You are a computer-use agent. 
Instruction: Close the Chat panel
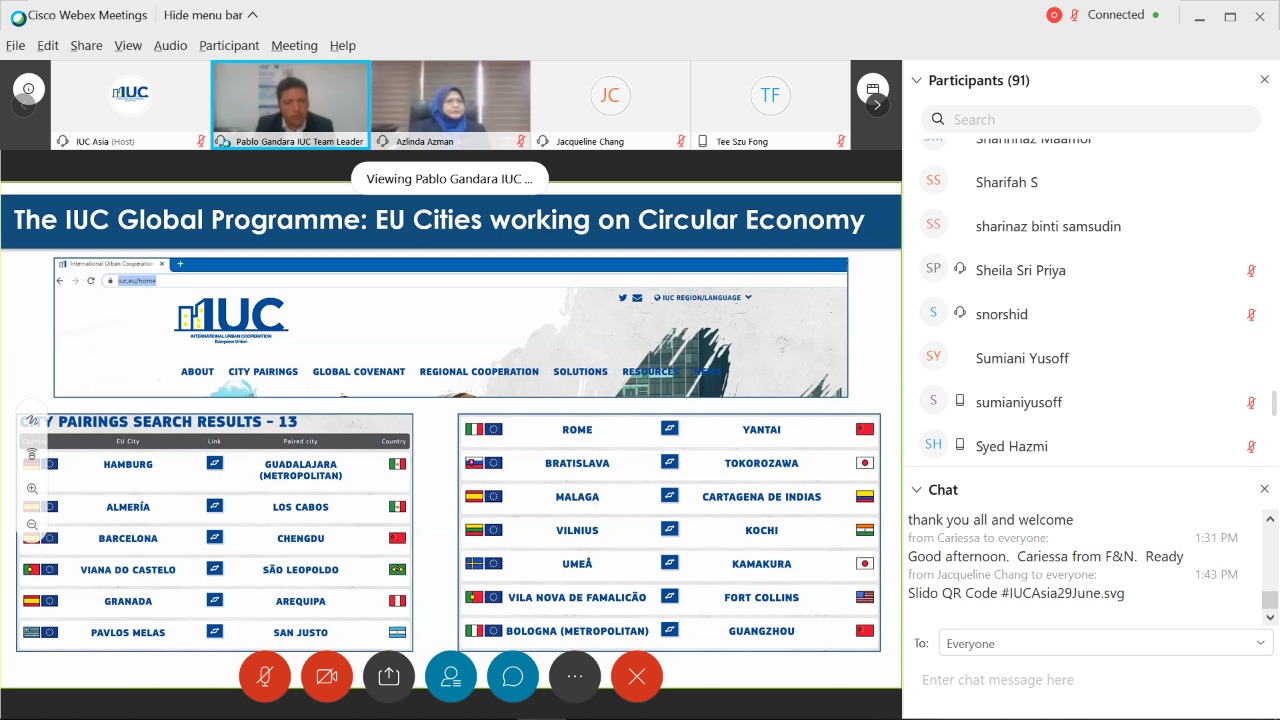pos(1264,489)
